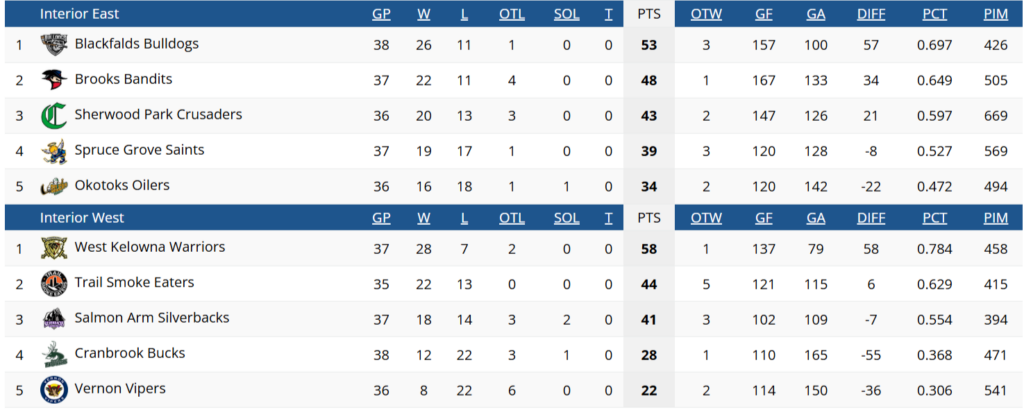Click the West Kelowna Warriors logo
1024x410 pixels.
coord(54,248)
